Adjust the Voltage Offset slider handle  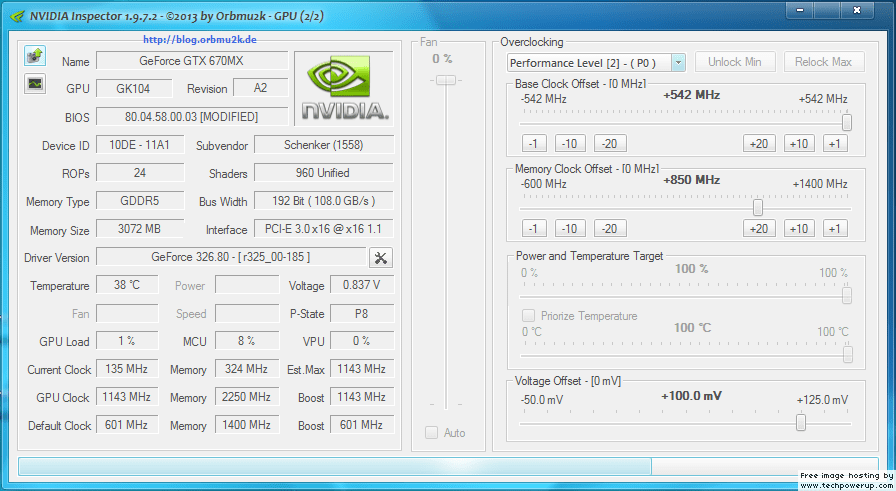(801, 422)
